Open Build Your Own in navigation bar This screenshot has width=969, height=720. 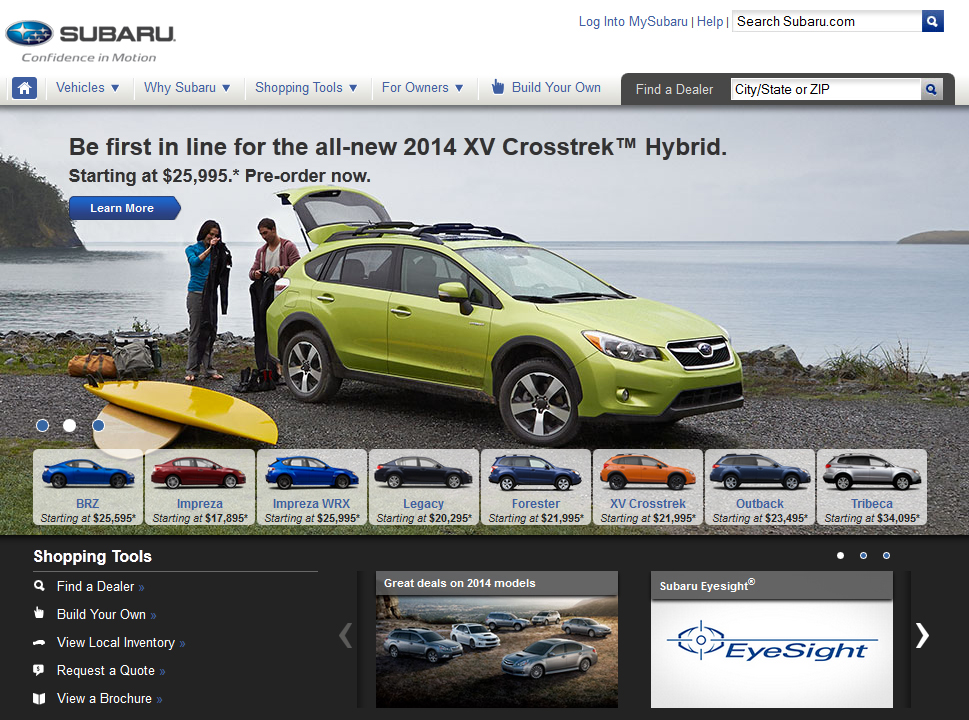point(546,88)
